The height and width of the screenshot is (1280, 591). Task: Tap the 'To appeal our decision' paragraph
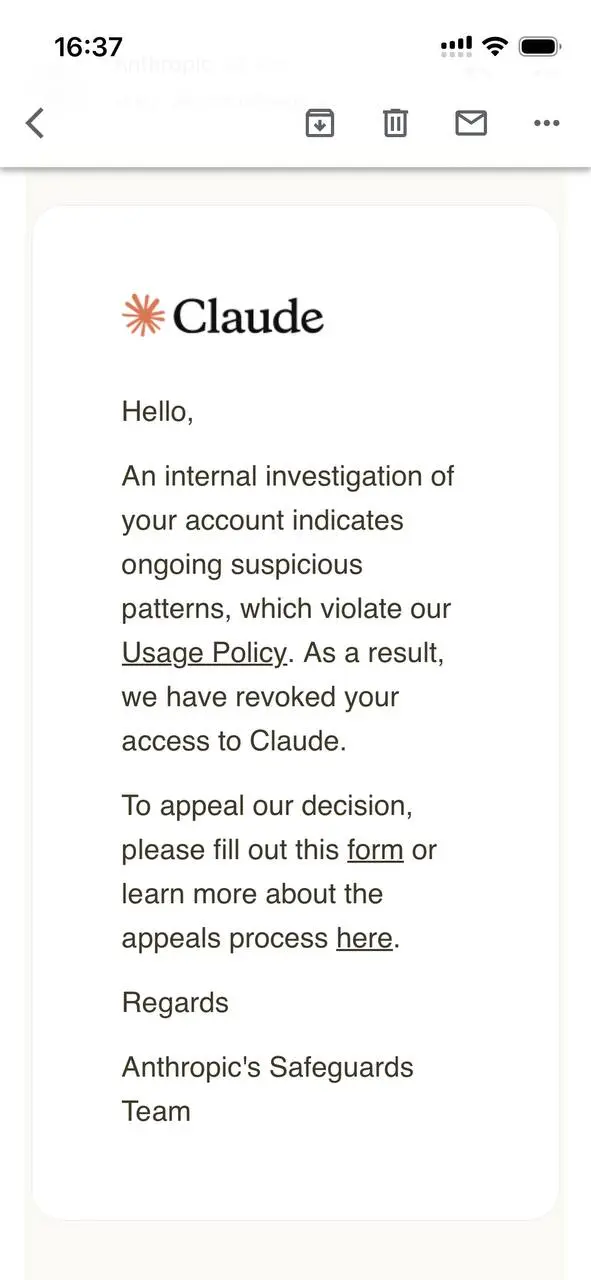coord(280,872)
